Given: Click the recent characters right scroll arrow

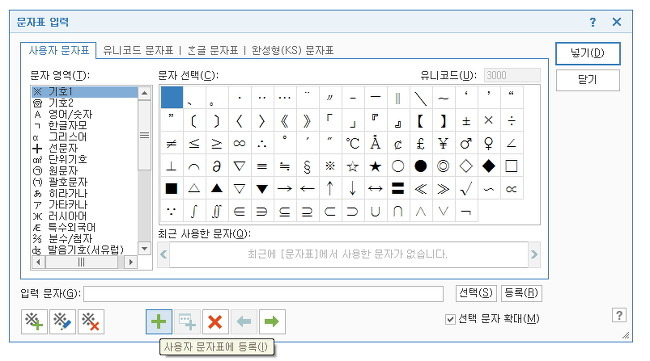Looking at the screenshot, I should coord(534,254).
